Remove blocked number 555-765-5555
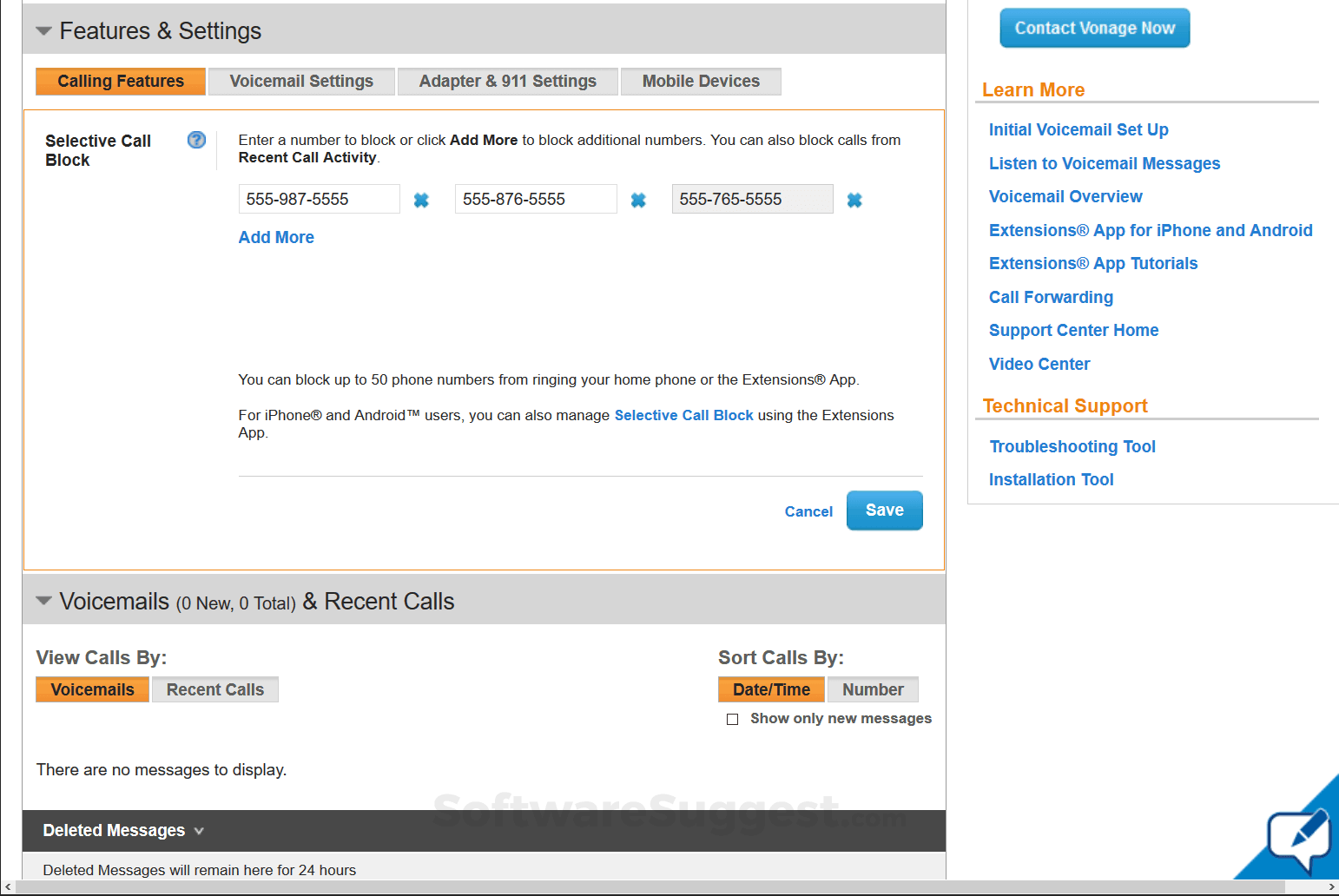The width and height of the screenshot is (1339, 896). [x=854, y=199]
